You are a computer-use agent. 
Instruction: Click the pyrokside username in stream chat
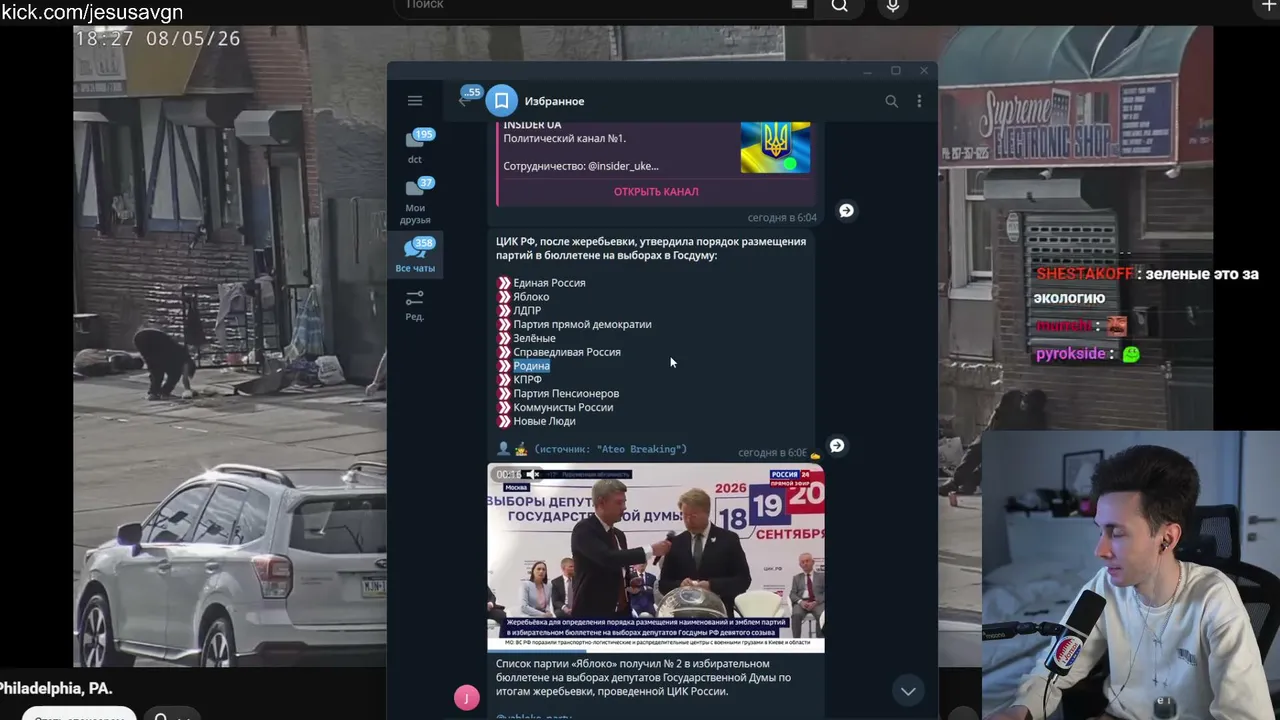[x=1070, y=354]
